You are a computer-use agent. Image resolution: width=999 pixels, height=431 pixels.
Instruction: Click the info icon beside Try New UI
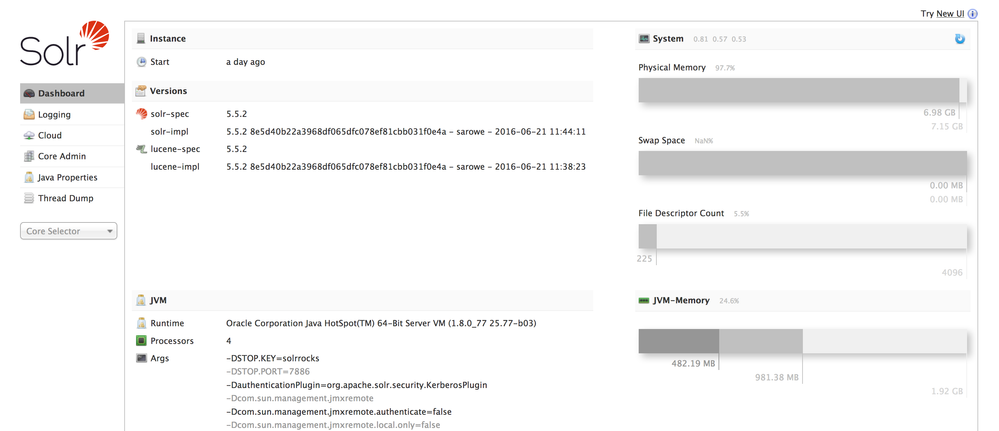pos(973,14)
